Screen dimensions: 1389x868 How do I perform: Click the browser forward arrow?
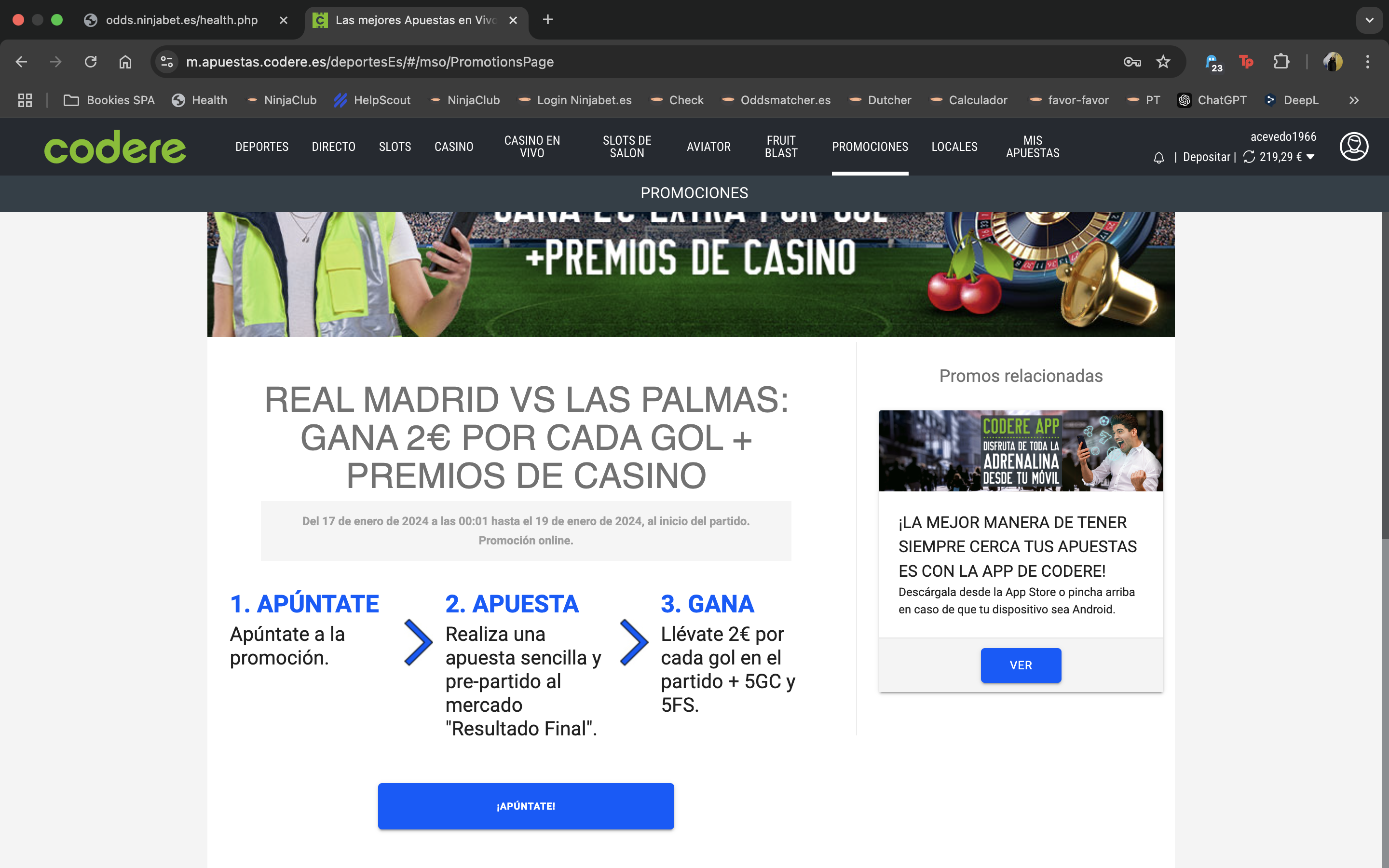coord(55,61)
